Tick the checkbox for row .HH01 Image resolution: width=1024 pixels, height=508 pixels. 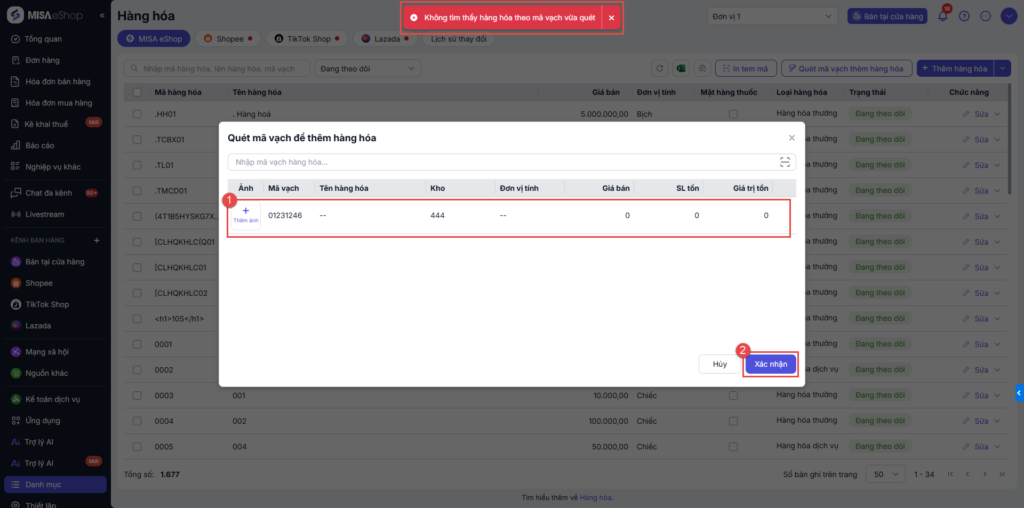137,114
